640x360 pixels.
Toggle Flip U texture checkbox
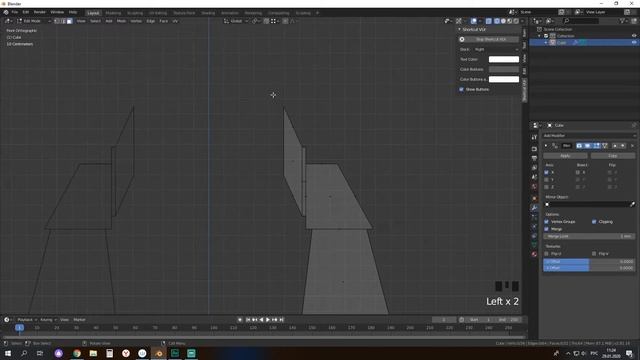point(547,253)
